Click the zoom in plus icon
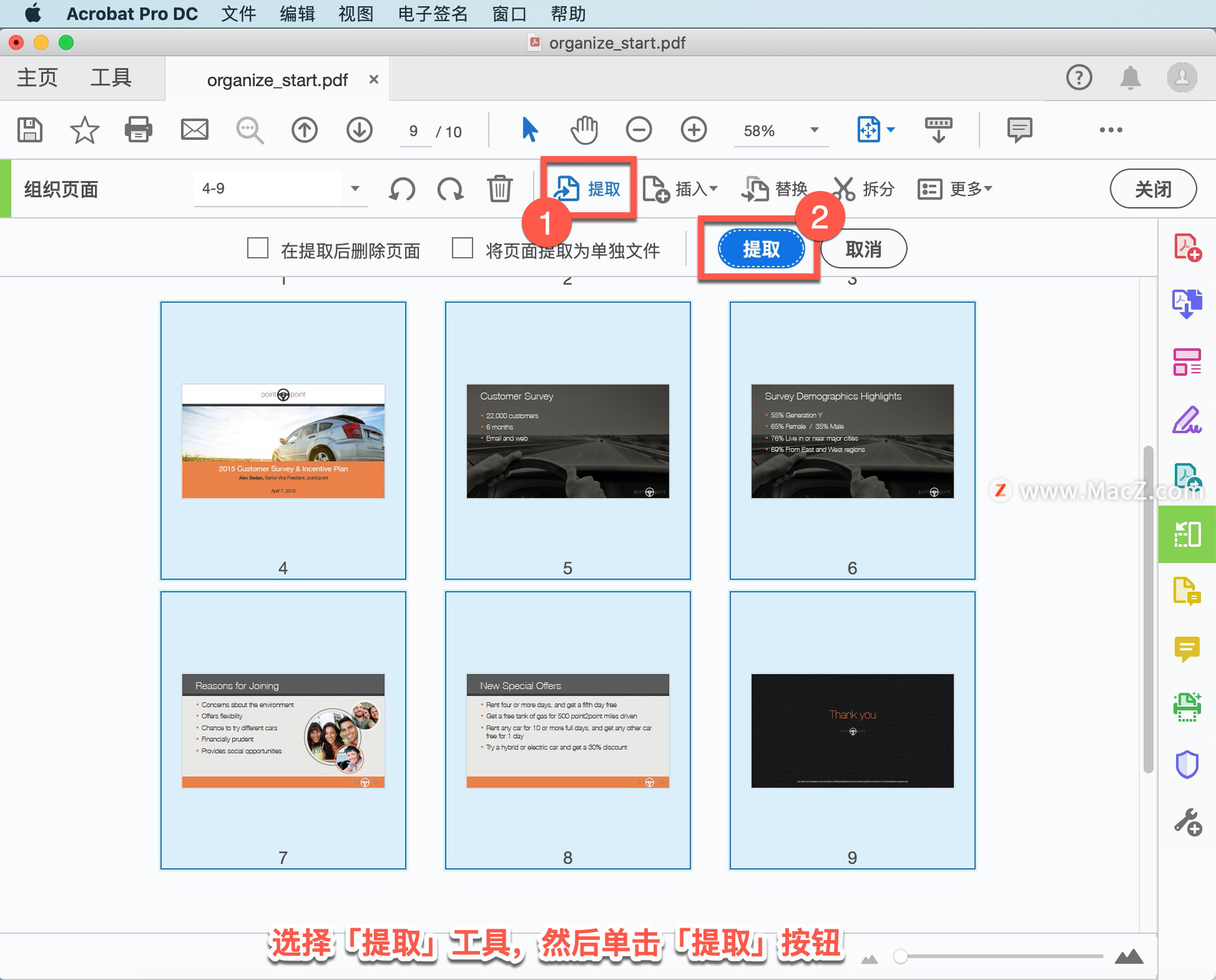This screenshot has height=980, width=1216. [x=693, y=130]
